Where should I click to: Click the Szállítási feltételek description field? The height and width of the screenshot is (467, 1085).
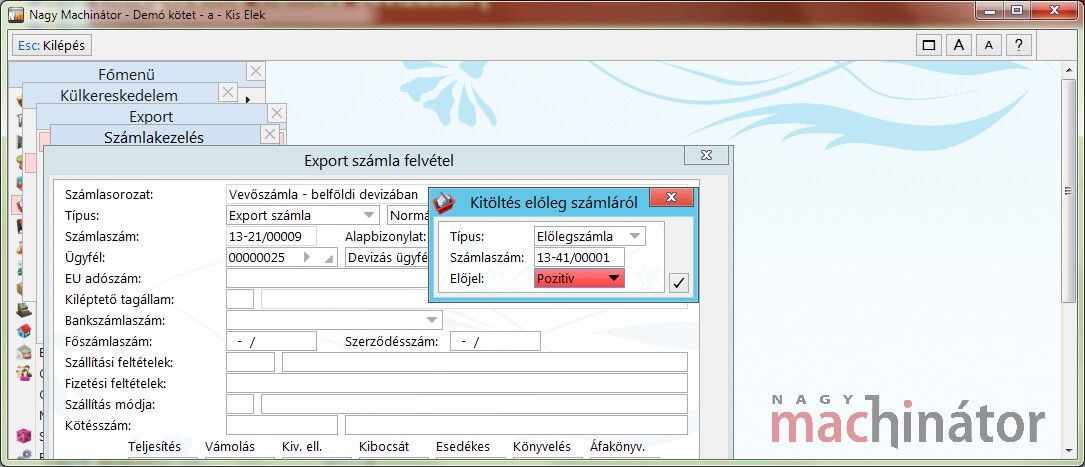[485, 362]
